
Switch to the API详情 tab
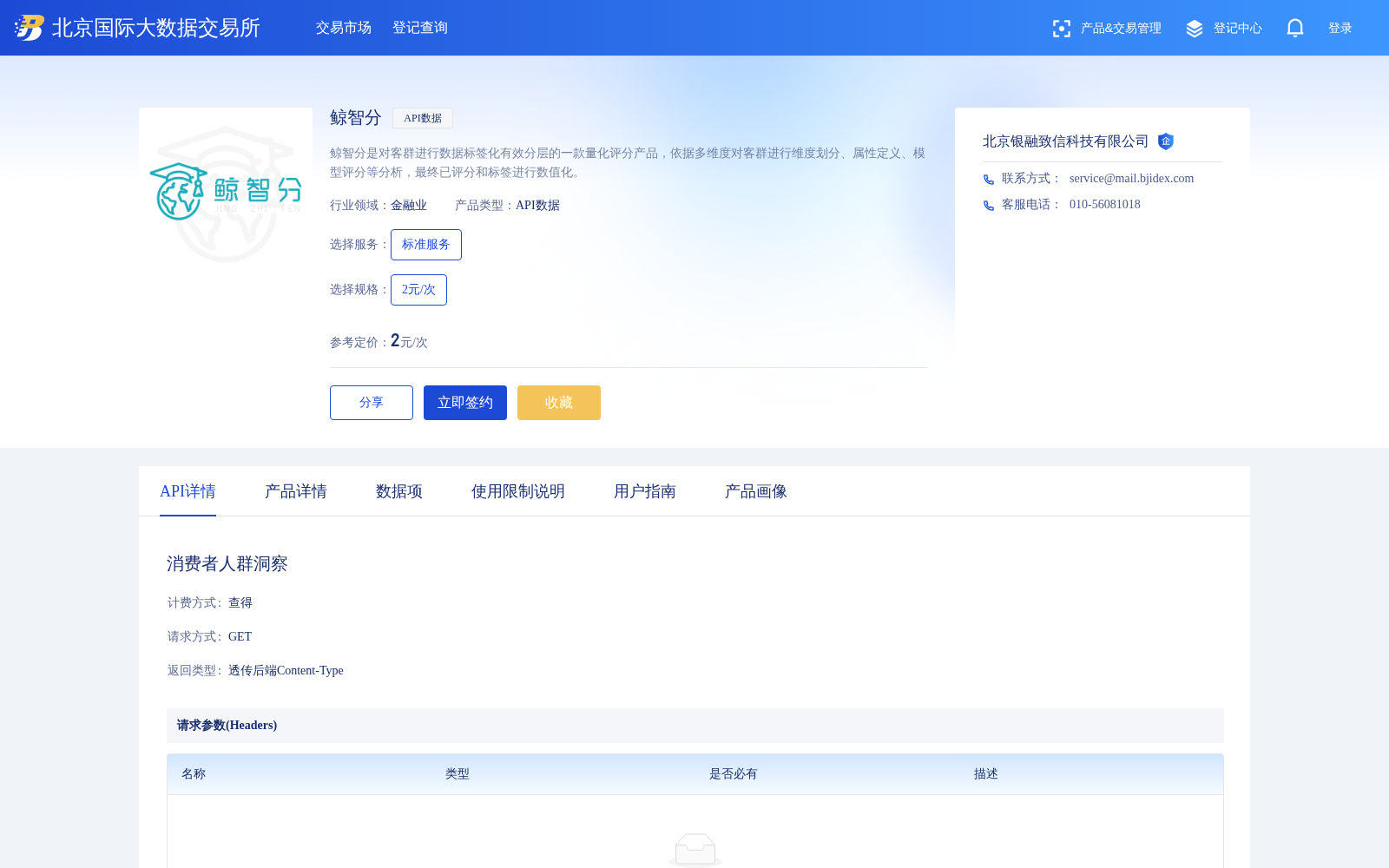tap(188, 491)
